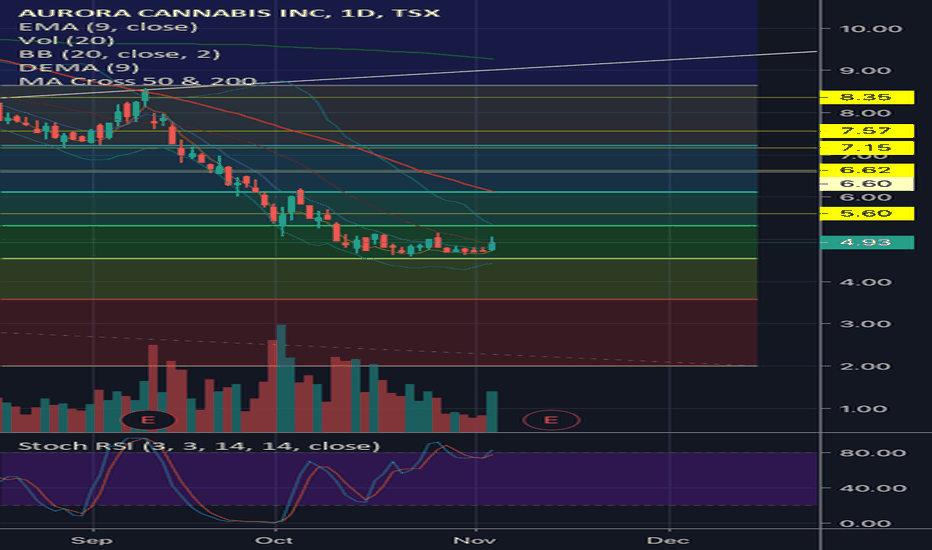Click the EMA (9, close) indicator label
This screenshot has height=550, width=932.
[x=108, y=27]
